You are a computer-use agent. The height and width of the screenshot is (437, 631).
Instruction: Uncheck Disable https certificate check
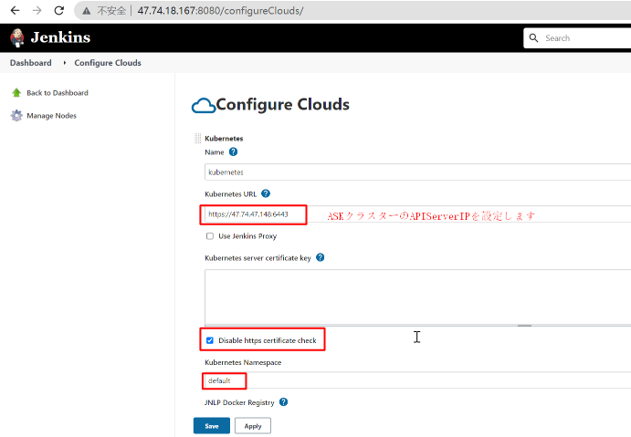[210, 340]
